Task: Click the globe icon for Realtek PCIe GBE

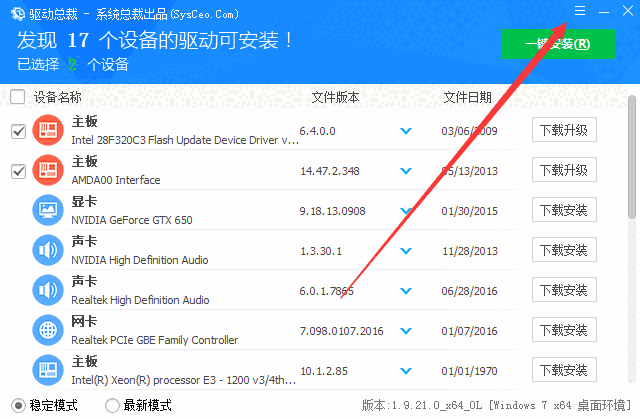Action: [x=48, y=330]
